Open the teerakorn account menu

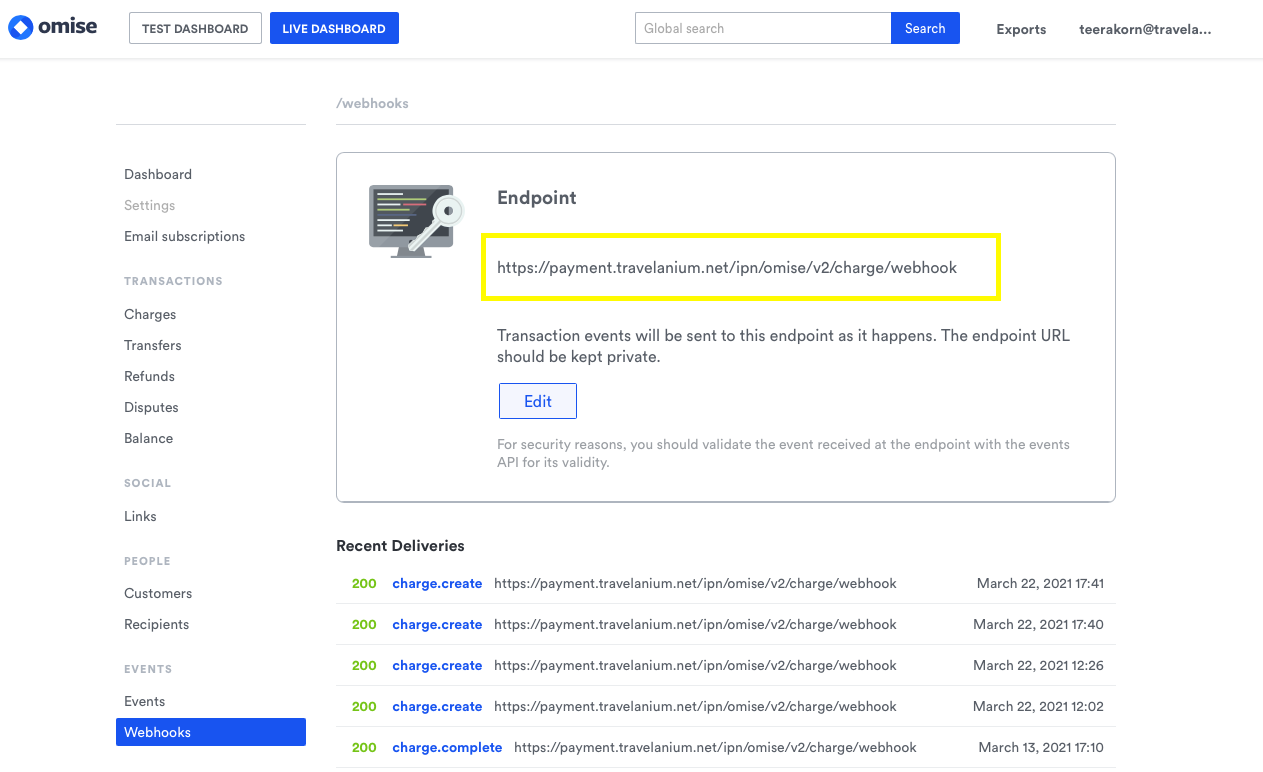pos(1144,29)
